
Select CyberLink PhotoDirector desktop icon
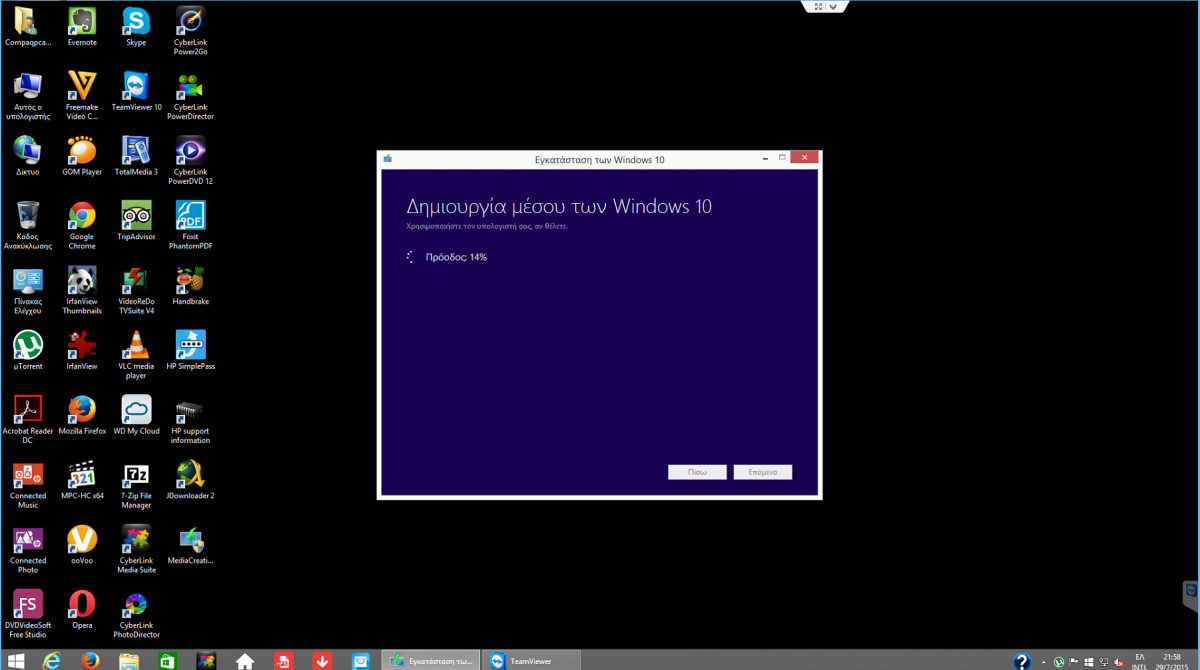tap(136, 614)
